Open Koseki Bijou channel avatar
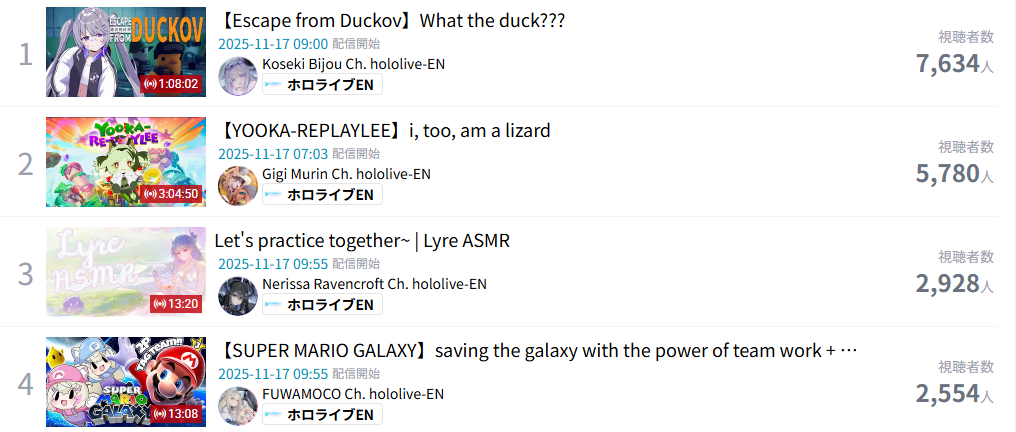This screenshot has width=1016, height=432. click(238, 76)
